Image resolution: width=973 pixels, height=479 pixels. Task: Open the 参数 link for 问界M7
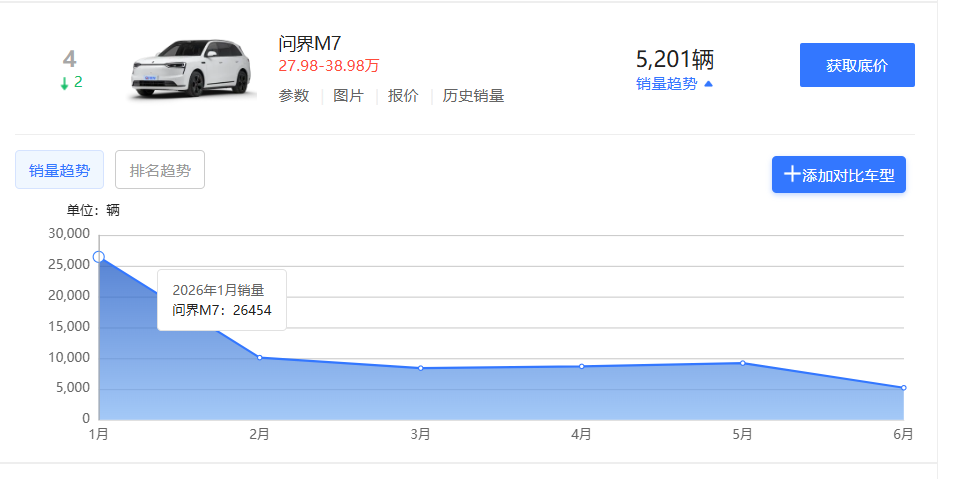tap(294, 96)
